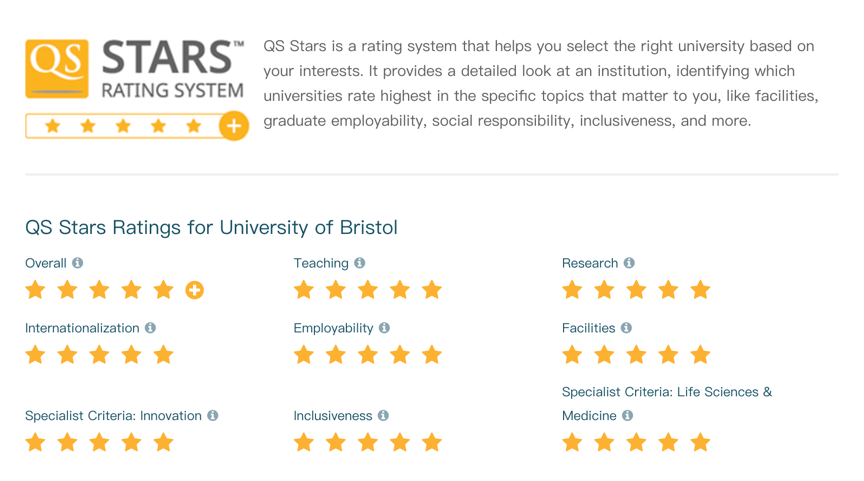This screenshot has height=481, width=864.
Task: Click the first star under Research
Action: click(x=572, y=291)
